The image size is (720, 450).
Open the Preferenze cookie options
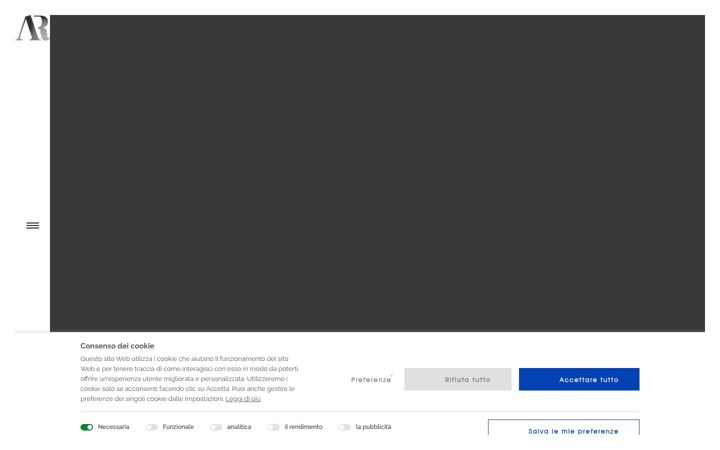371,380
